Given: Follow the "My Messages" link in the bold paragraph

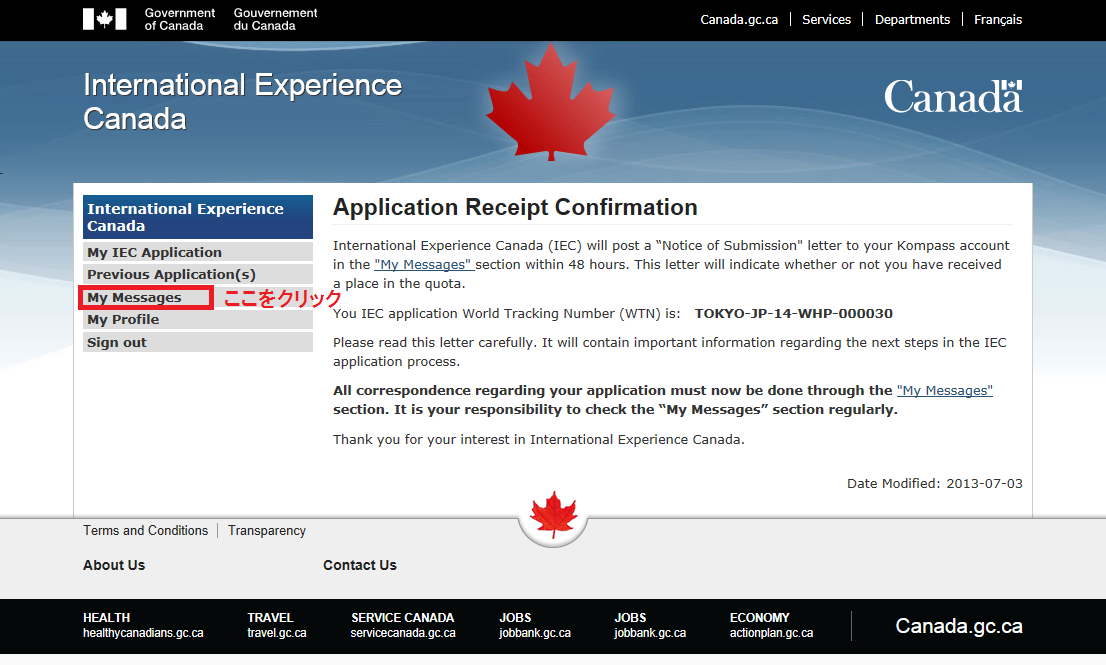Looking at the screenshot, I should [944, 391].
